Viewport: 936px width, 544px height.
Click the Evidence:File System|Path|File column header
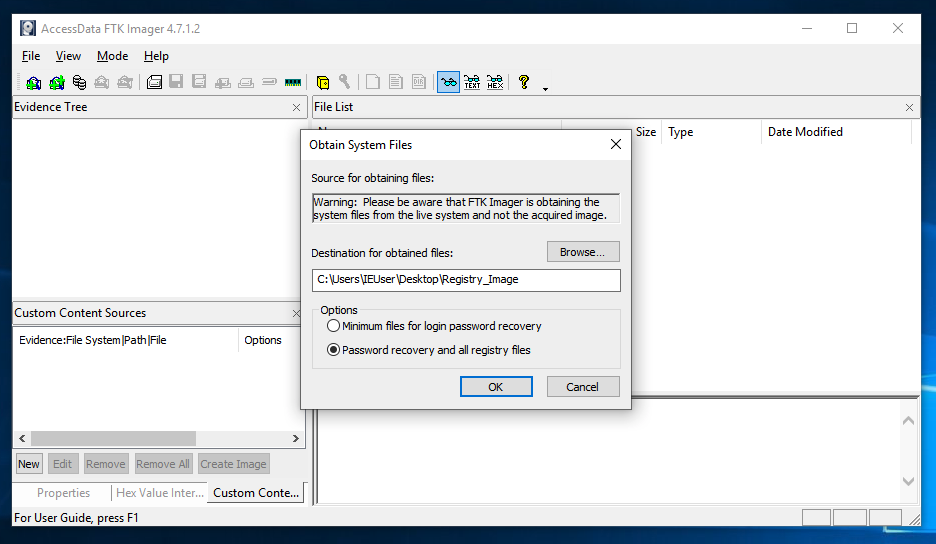click(126, 340)
